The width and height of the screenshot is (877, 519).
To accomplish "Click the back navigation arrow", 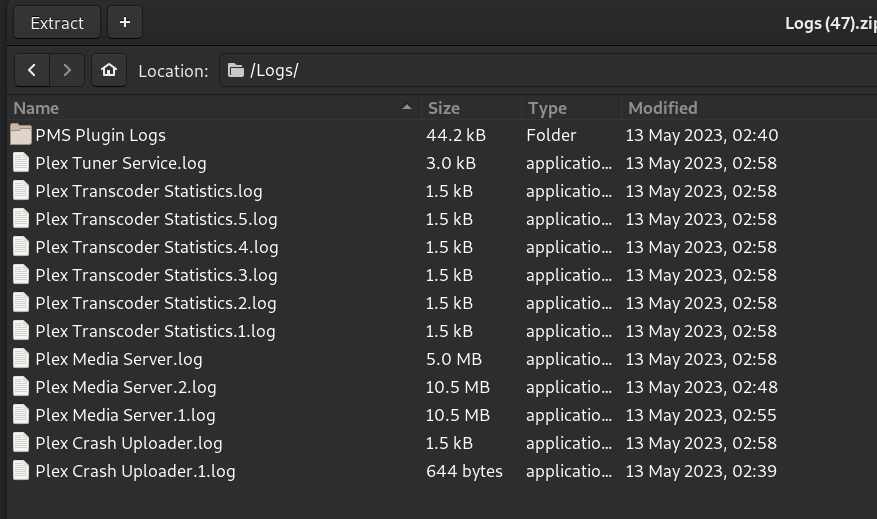I will click(x=32, y=70).
